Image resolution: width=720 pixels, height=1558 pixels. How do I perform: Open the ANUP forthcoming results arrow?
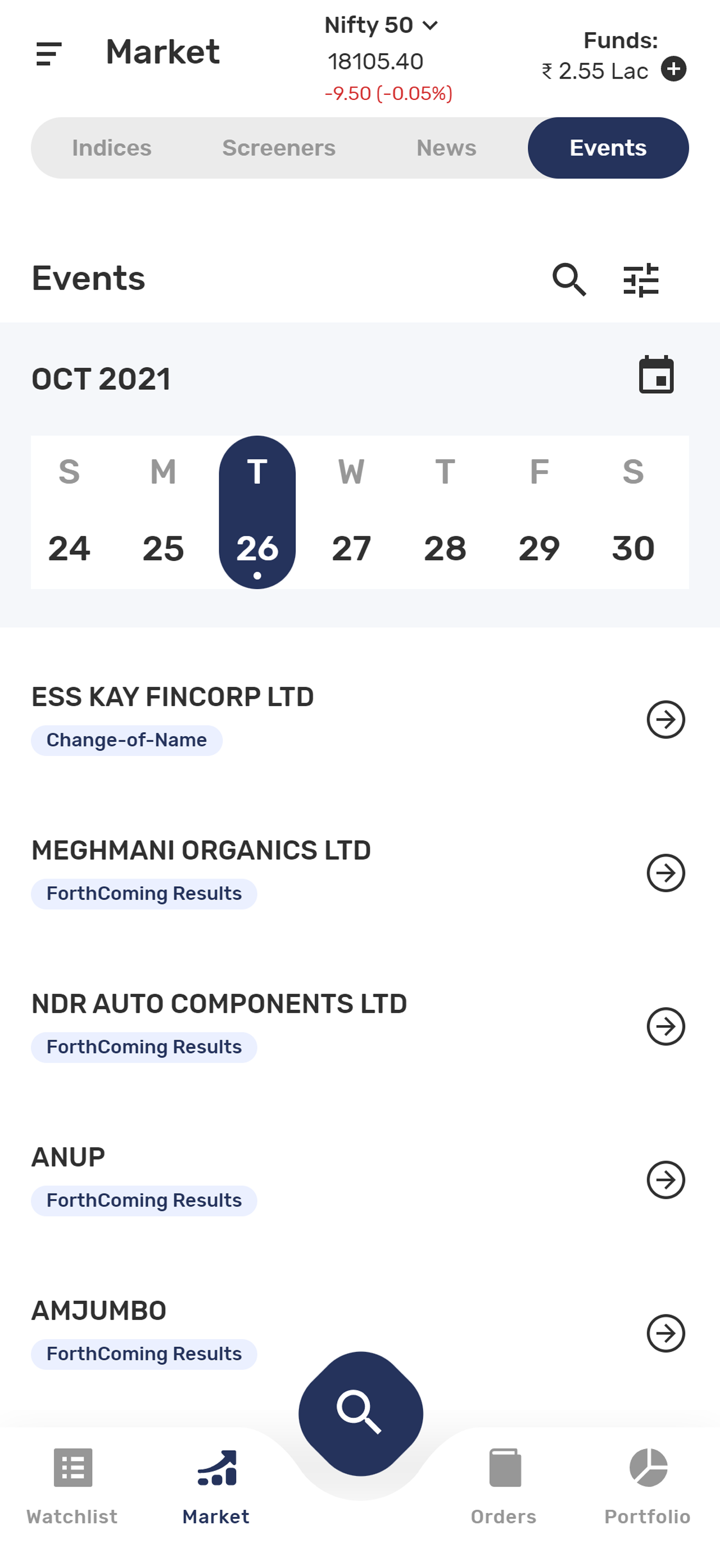[x=665, y=1180]
